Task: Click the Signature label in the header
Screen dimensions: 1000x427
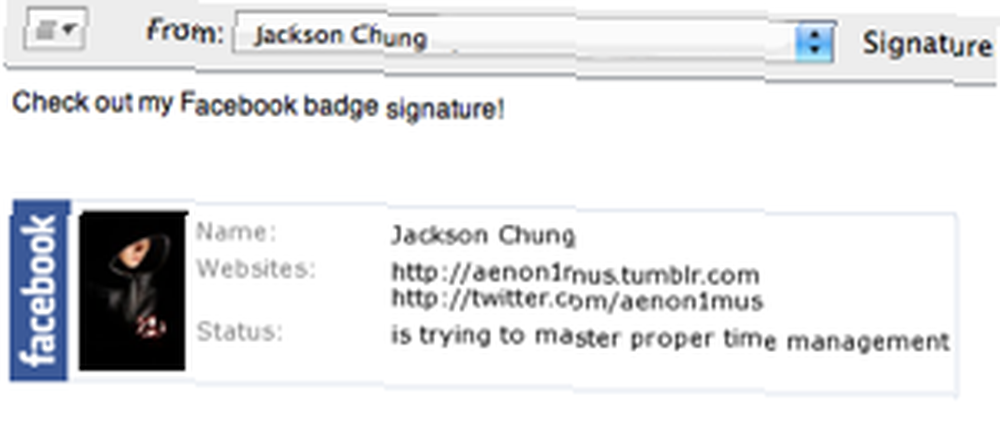Action: (x=927, y=45)
